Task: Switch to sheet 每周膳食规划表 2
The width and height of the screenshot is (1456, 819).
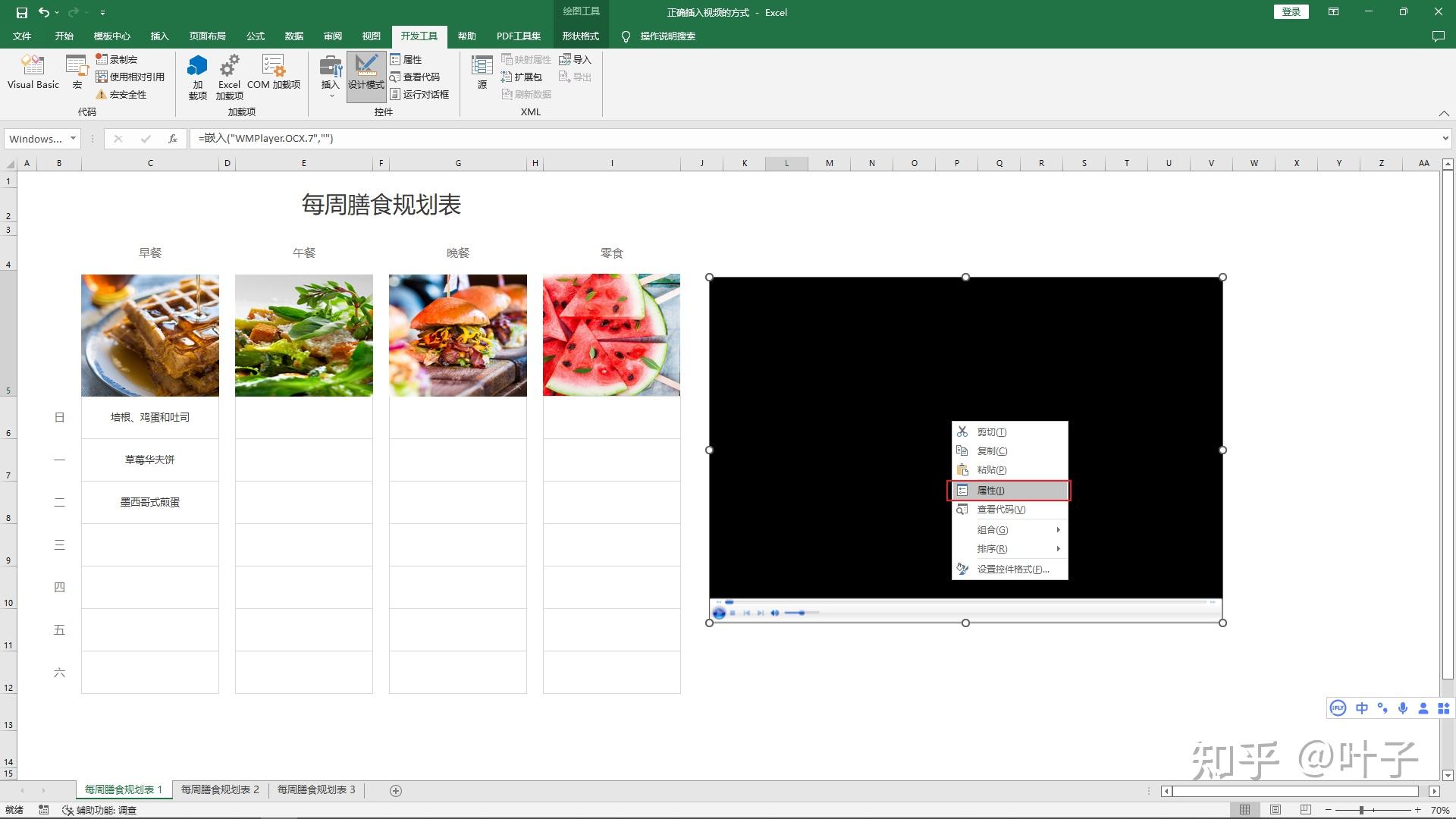Action: [220, 790]
